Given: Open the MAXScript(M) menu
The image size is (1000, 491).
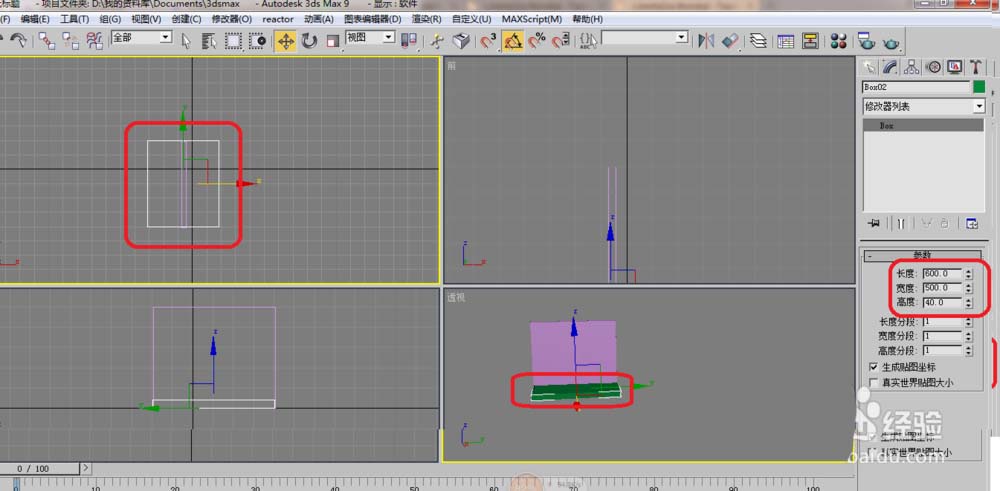Looking at the screenshot, I should [x=531, y=19].
